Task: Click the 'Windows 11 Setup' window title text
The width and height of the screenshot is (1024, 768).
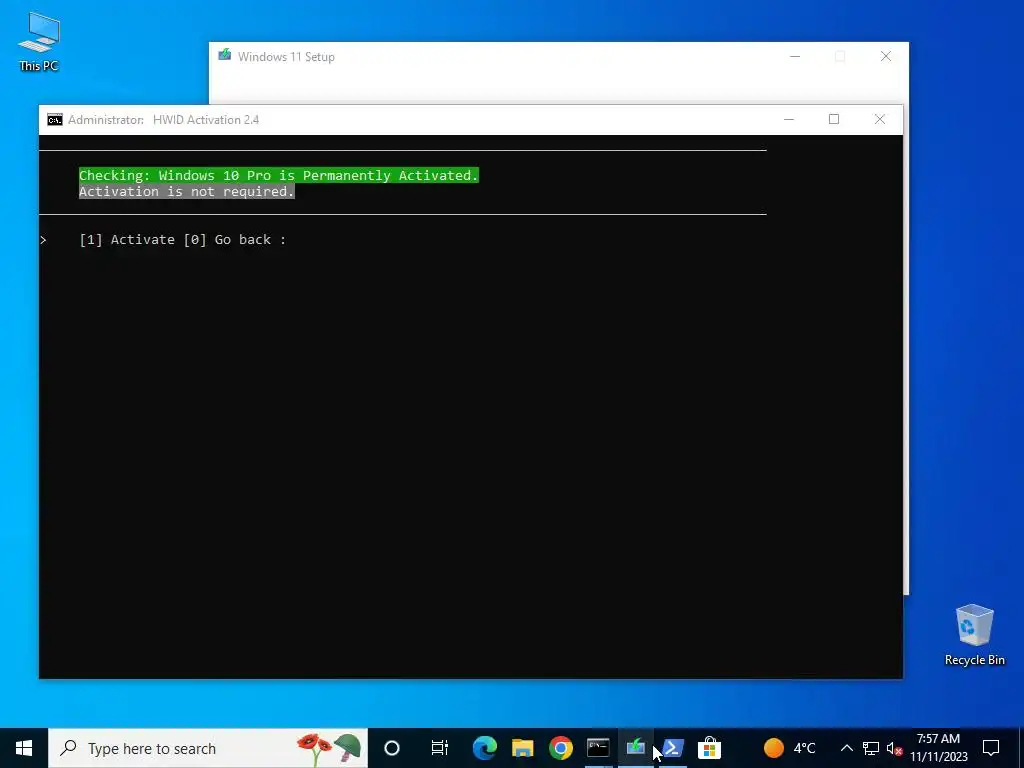Action: (x=286, y=57)
